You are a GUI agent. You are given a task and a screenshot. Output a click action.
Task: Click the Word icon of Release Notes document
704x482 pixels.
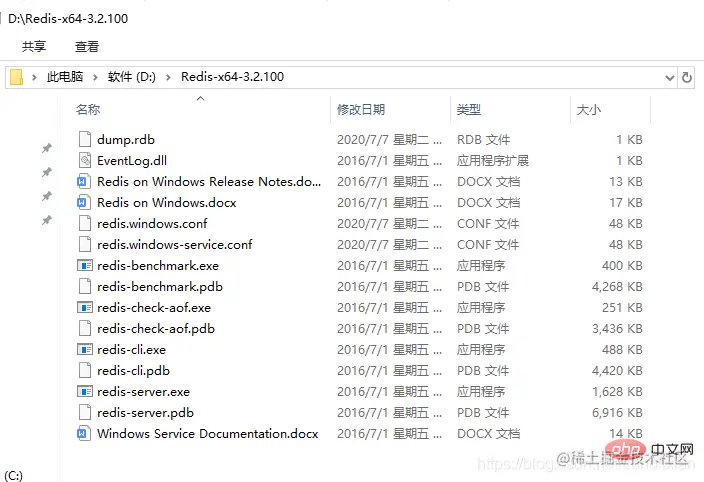pos(84,181)
